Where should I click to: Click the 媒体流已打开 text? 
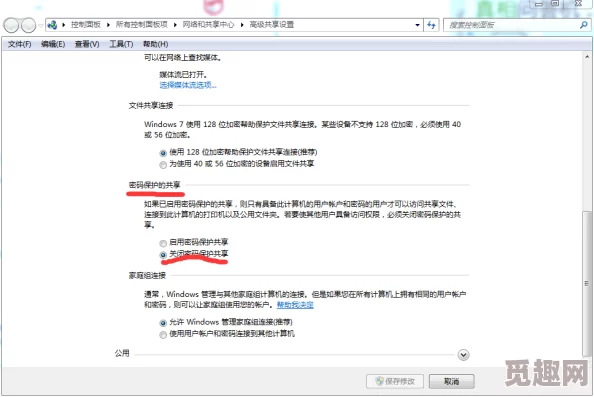[183, 75]
